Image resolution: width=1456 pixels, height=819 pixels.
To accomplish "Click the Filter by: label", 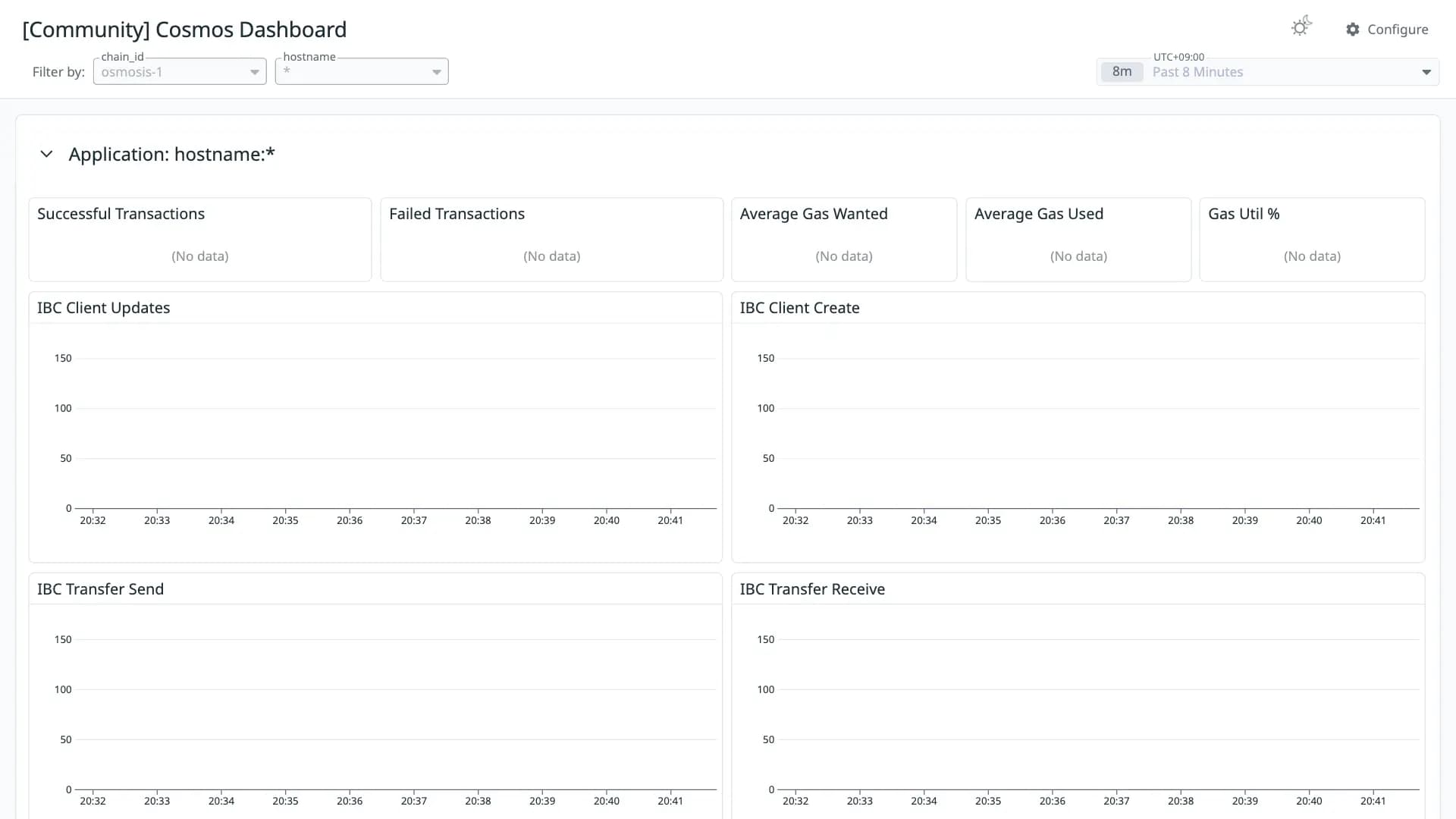I will (x=58, y=72).
